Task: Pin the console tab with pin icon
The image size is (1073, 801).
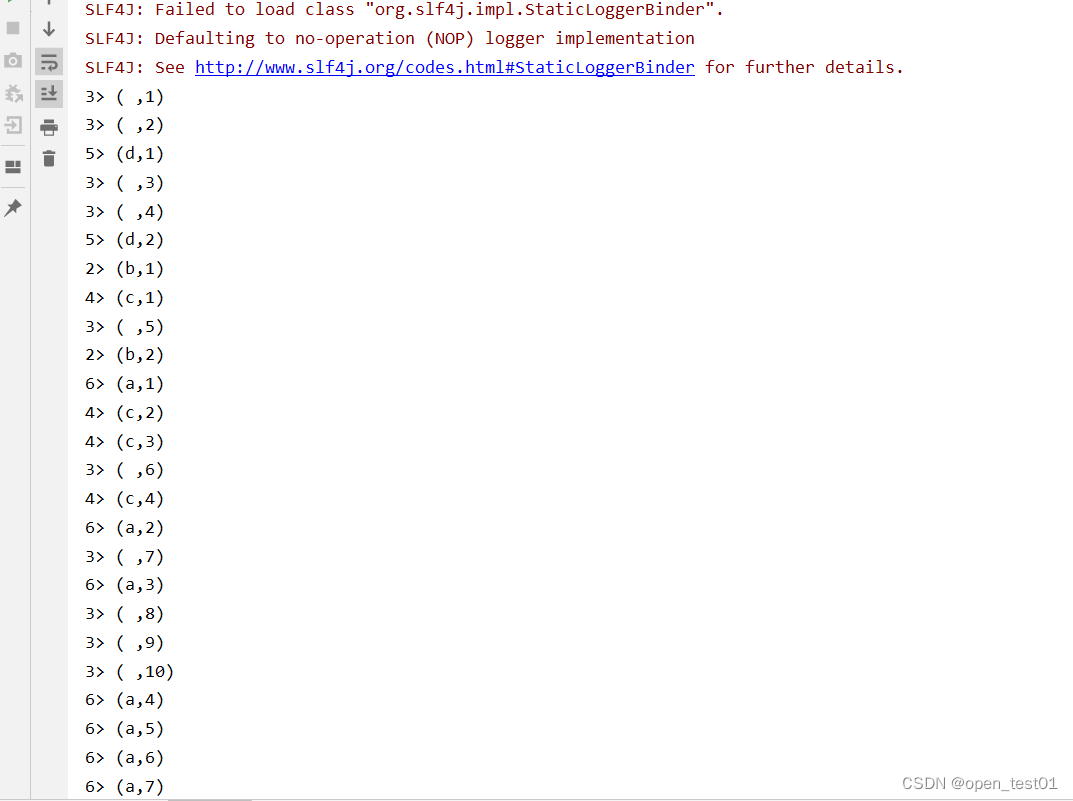Action: click(13, 207)
